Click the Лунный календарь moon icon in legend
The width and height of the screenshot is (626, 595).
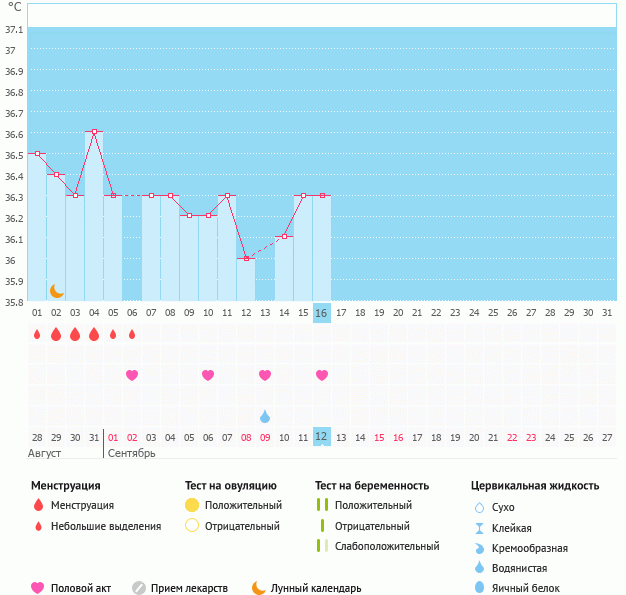[259, 588]
